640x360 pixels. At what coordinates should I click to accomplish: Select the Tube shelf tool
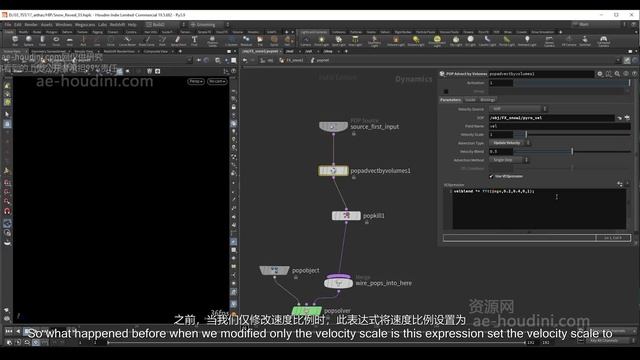click(x=42, y=40)
